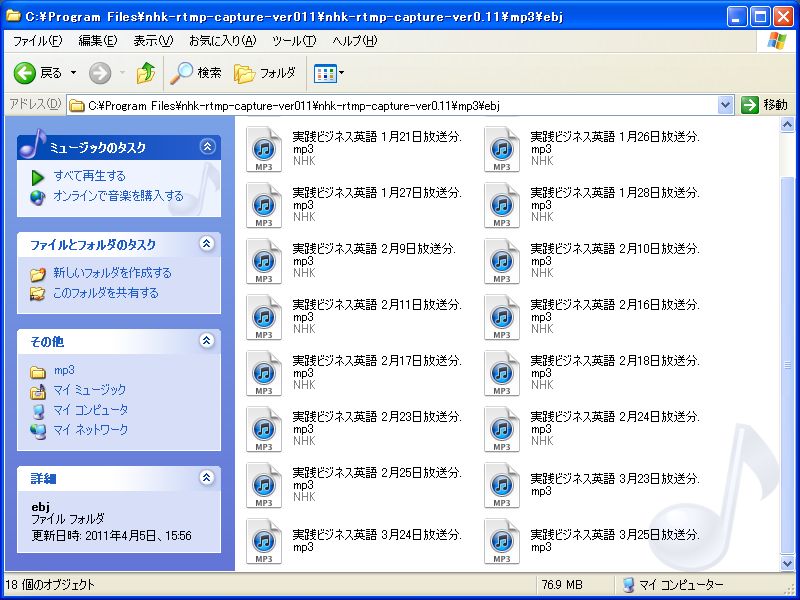This screenshot has height=600, width=800.
Task: Click the 18 個のオブジェクト status text
Action: click(49, 585)
